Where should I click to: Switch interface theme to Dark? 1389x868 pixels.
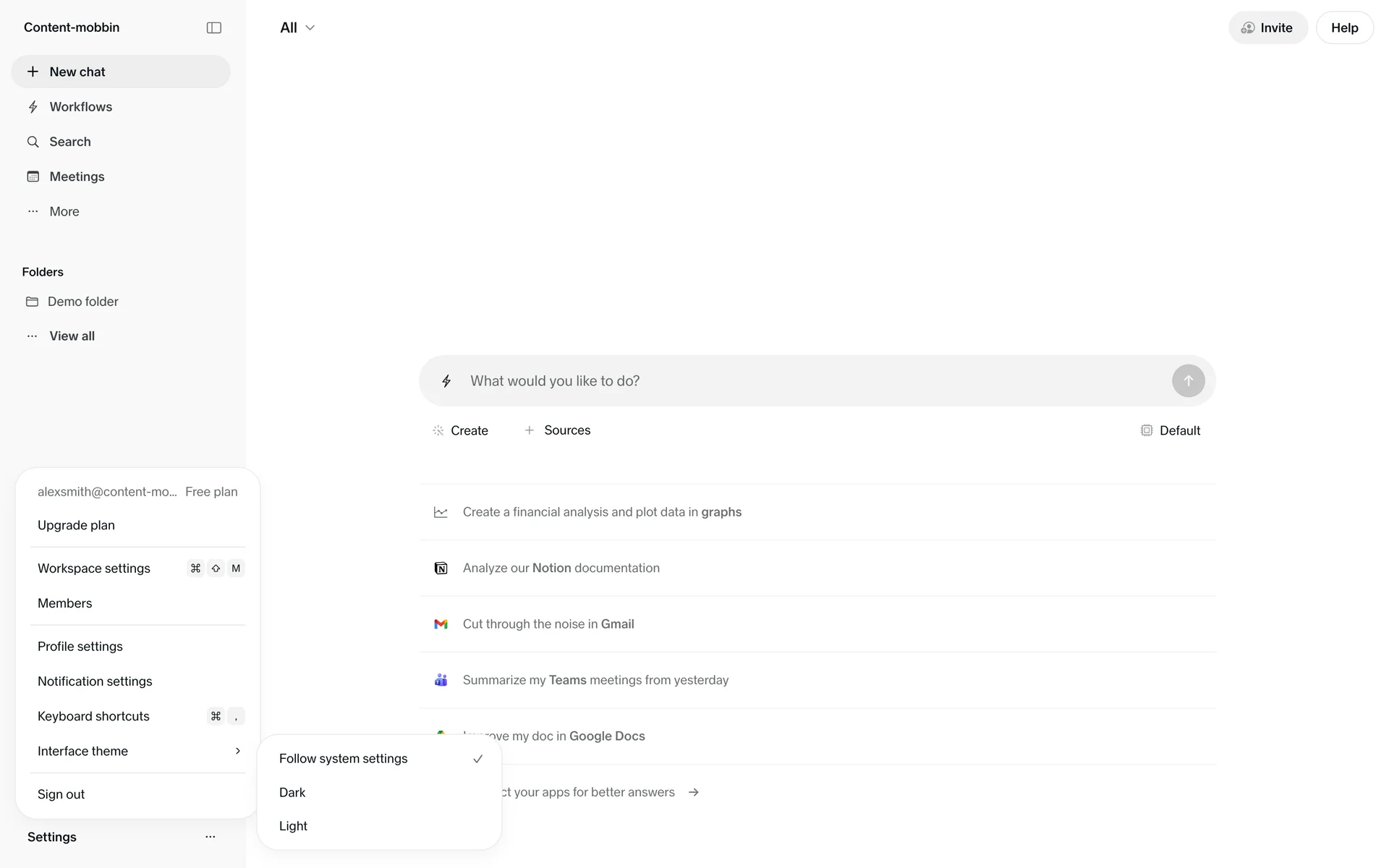pos(292,793)
